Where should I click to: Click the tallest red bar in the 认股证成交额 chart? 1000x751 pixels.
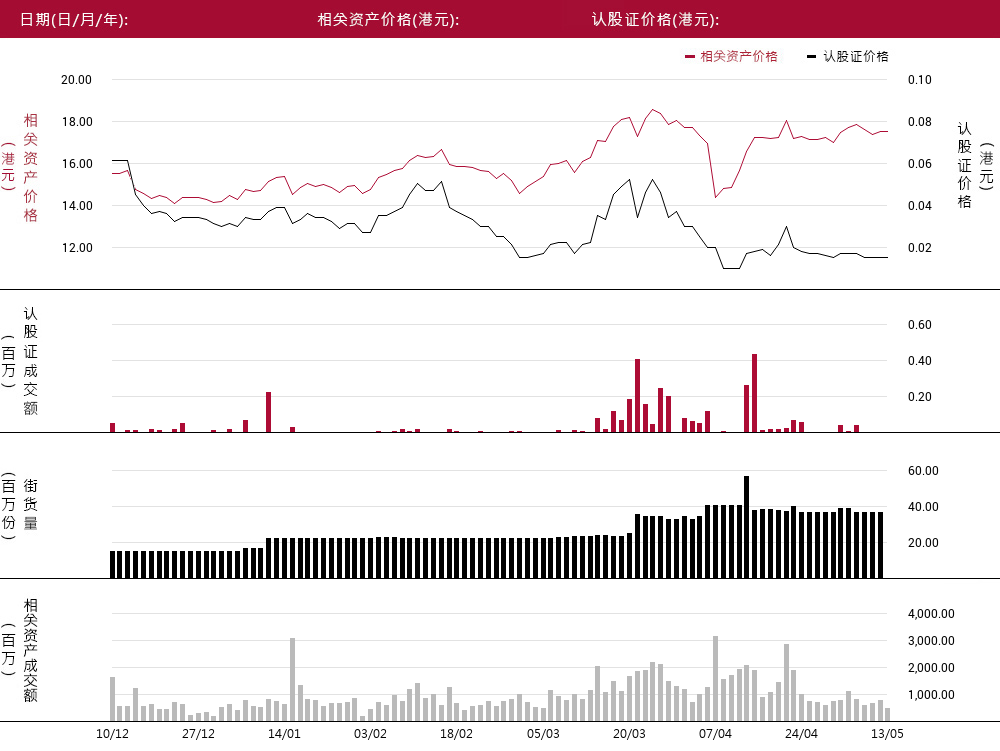[754, 393]
